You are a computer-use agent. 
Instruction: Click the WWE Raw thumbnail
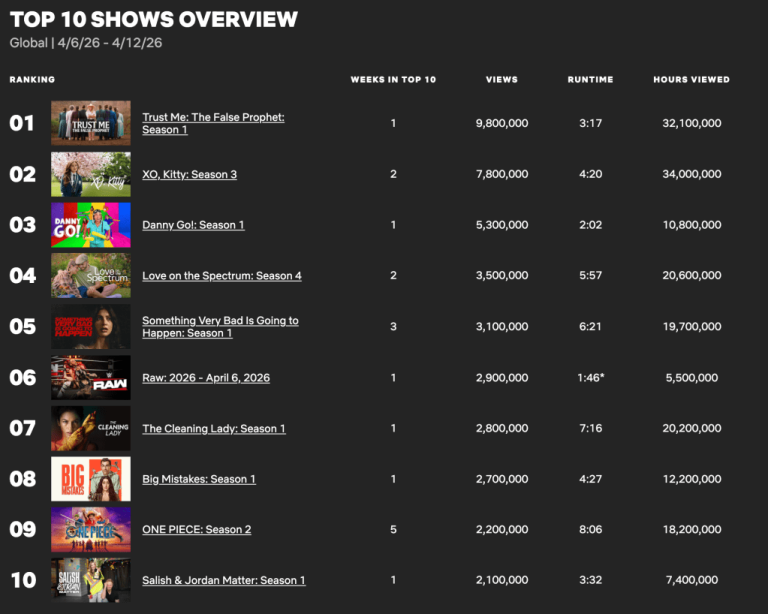click(91, 378)
